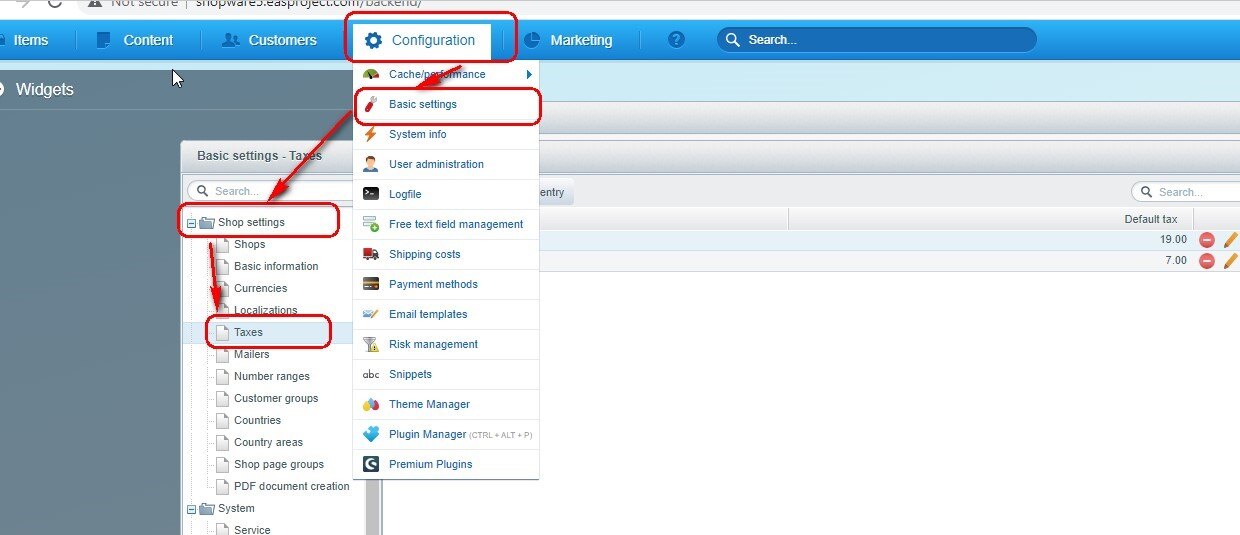The image size is (1240, 535).
Task: Open Number ranges in the settings tree
Action: point(271,376)
